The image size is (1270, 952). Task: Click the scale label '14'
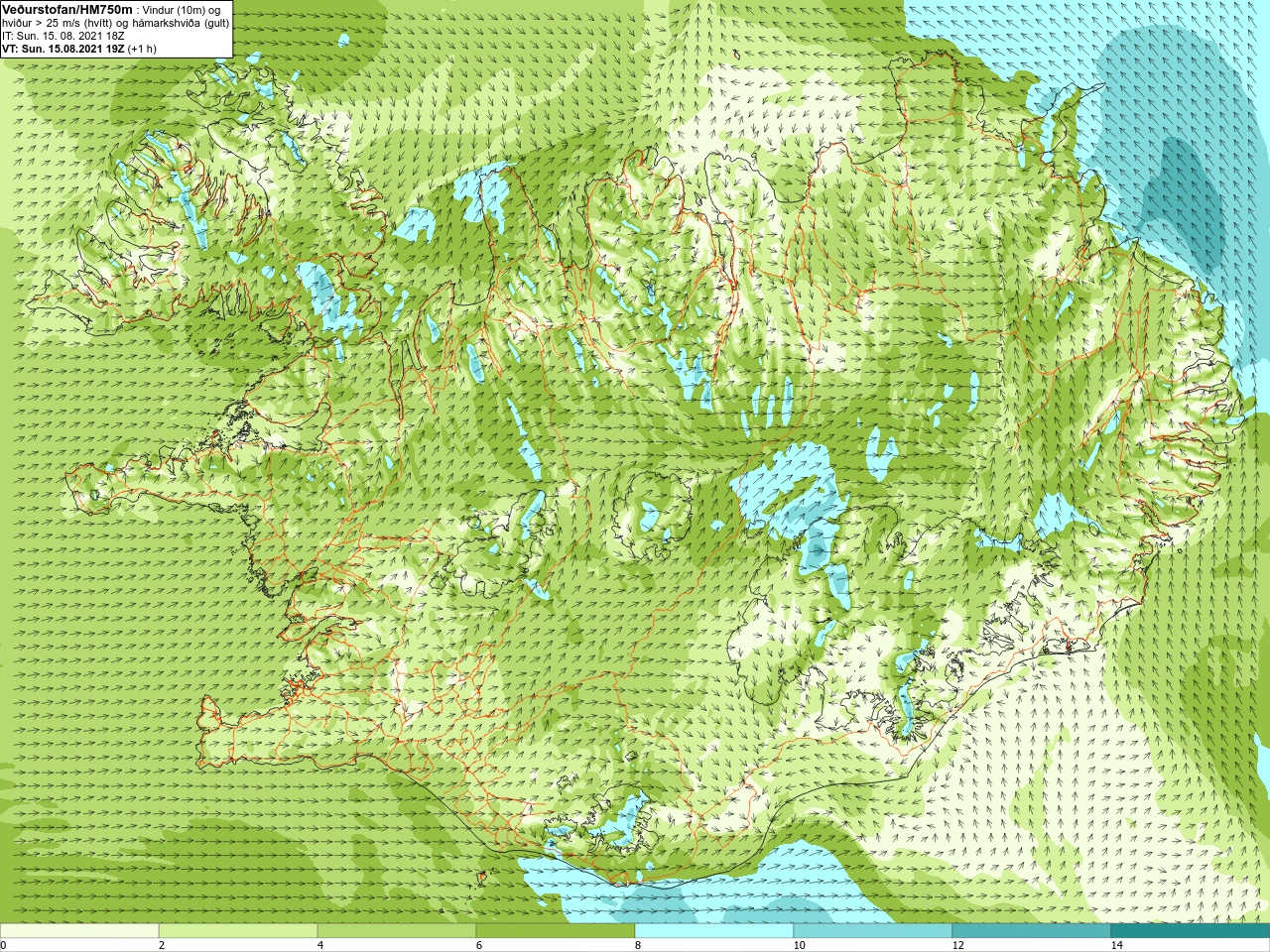1117,945
